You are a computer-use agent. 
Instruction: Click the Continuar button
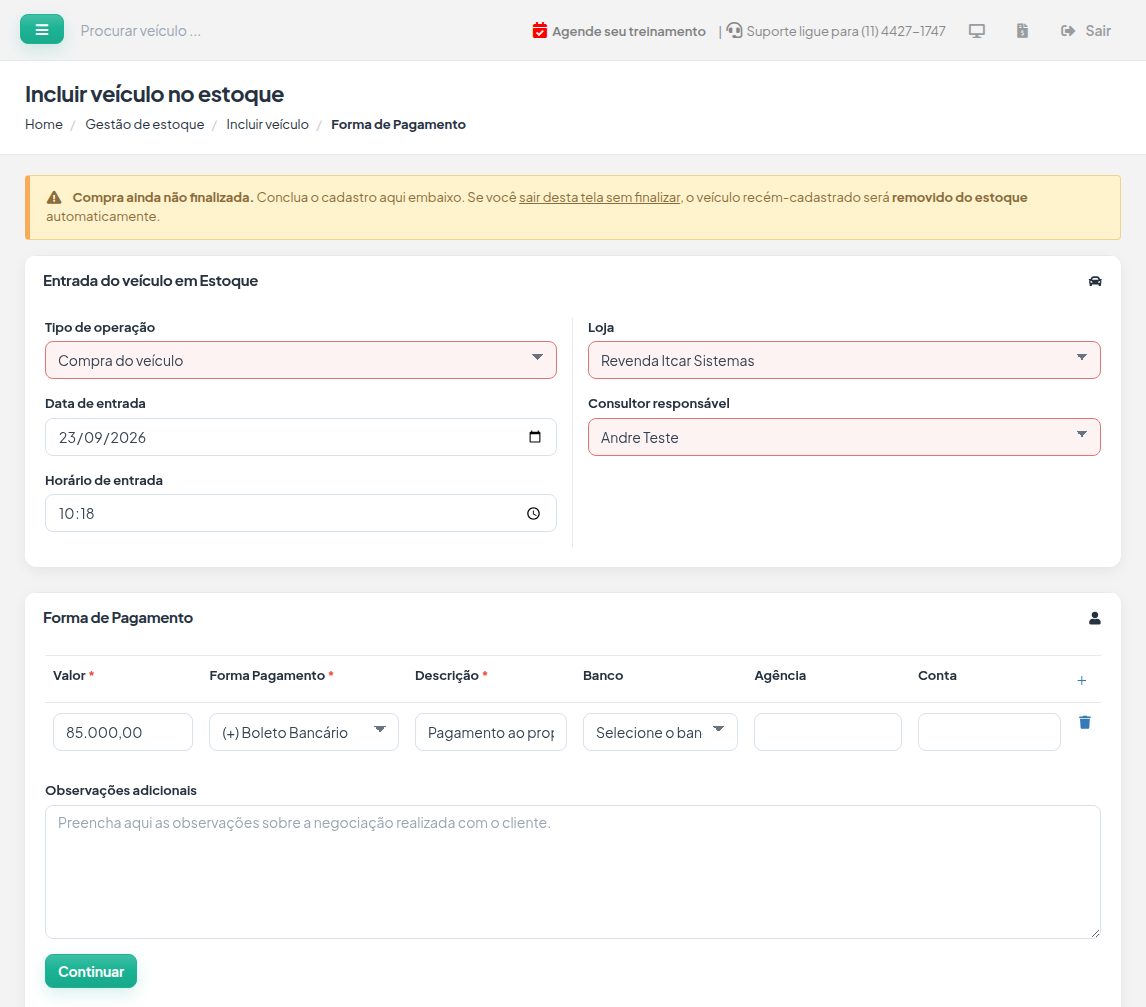pyautogui.click(x=91, y=971)
